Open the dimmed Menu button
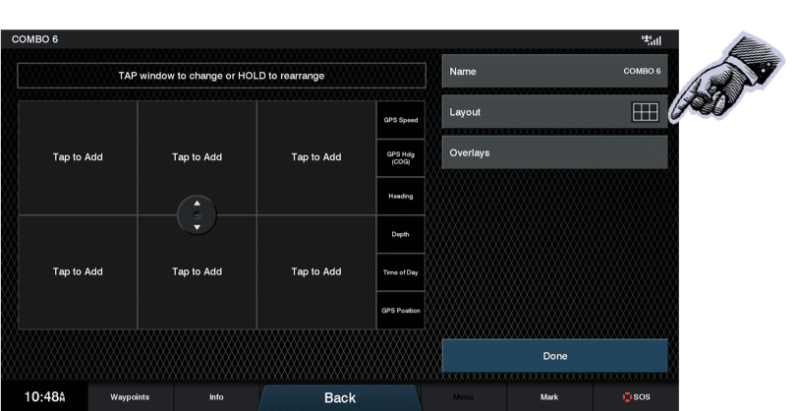 coord(463,397)
